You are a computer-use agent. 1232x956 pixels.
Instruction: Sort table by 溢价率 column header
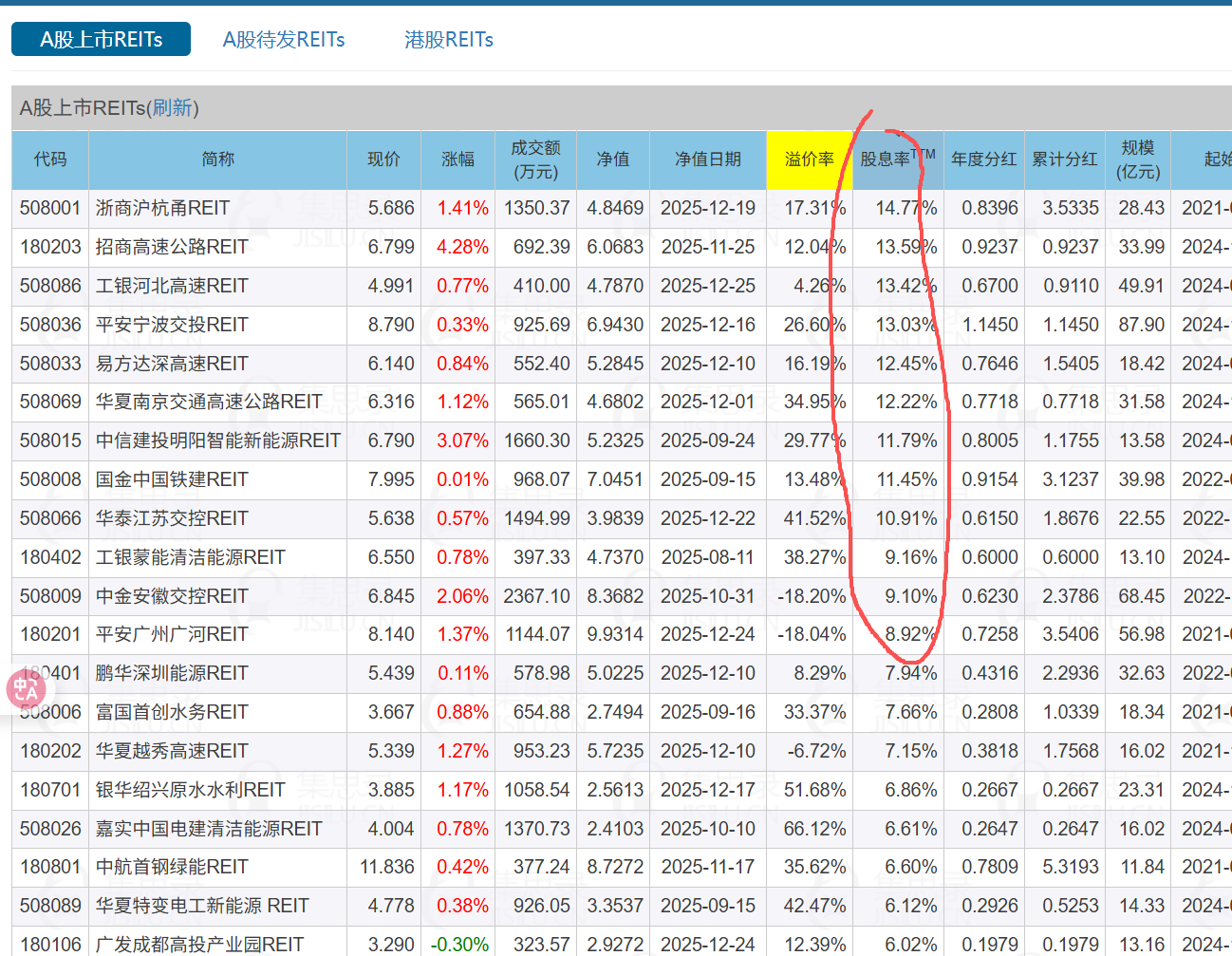[x=809, y=159]
